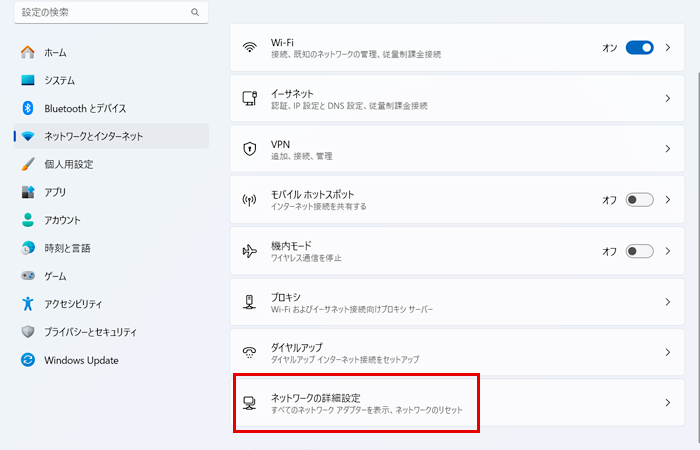
Task: Open ネットワークの詳細設定 page
Action: (x=457, y=403)
